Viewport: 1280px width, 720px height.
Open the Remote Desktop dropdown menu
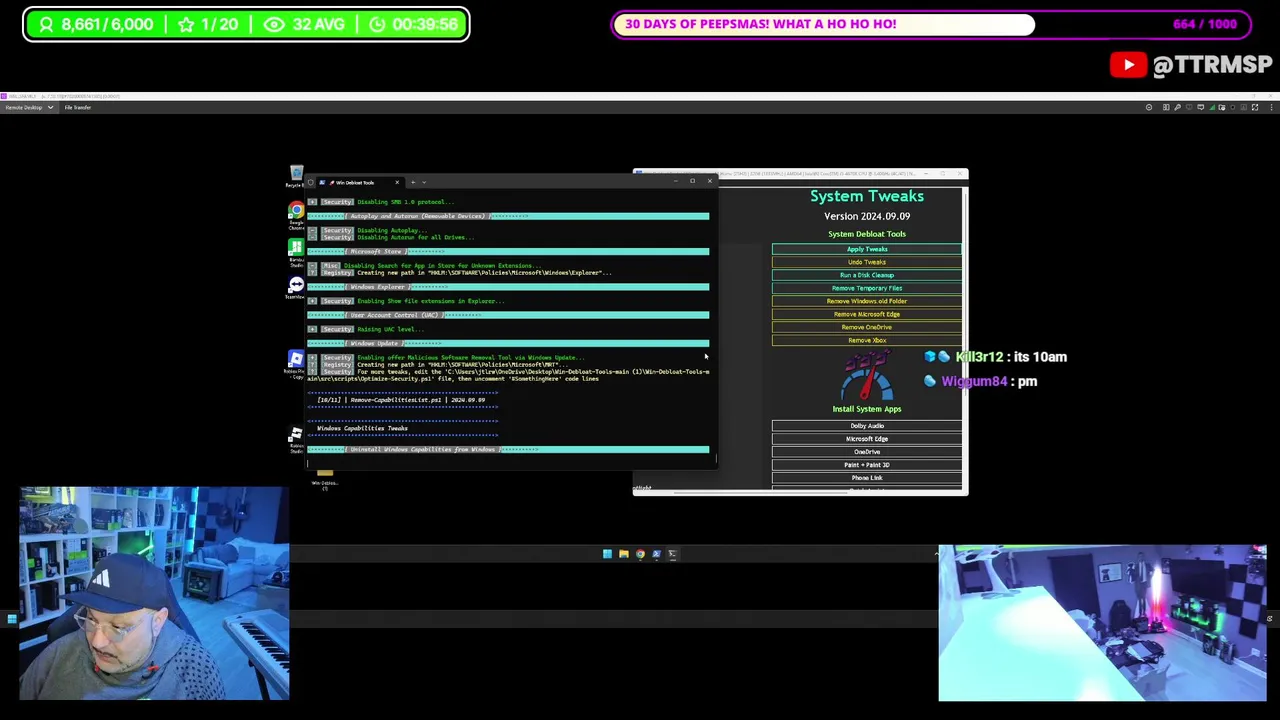[x=50, y=107]
